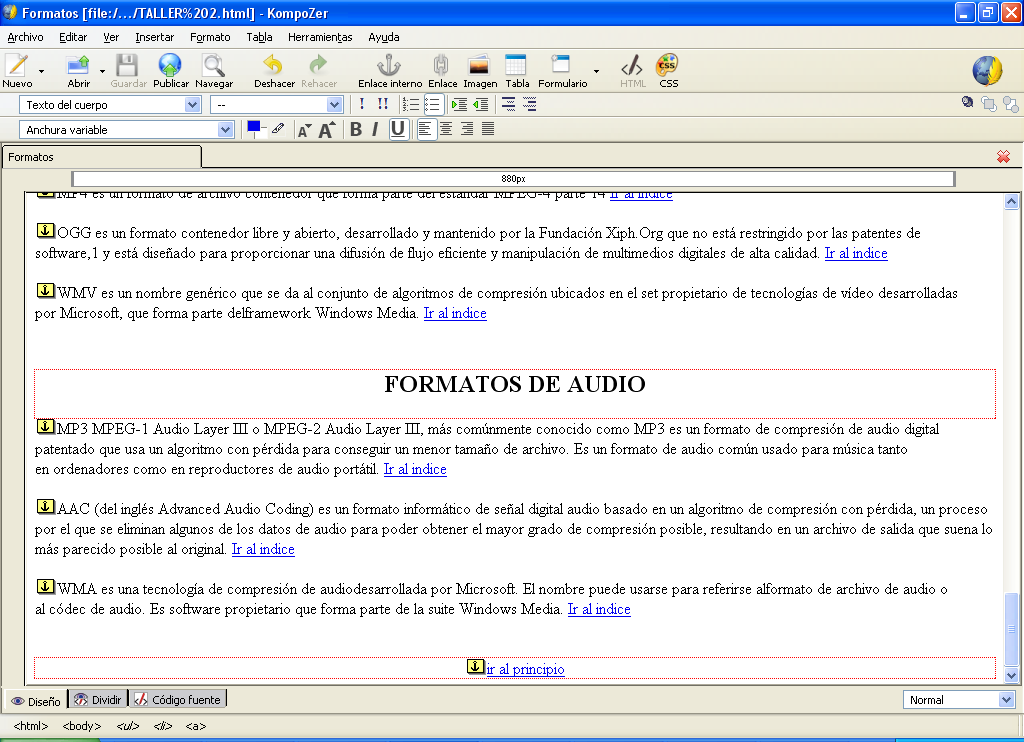Expand the Nuevo button dropdown arrow
Screen dimensions: 1024x742
[x=41, y=70]
